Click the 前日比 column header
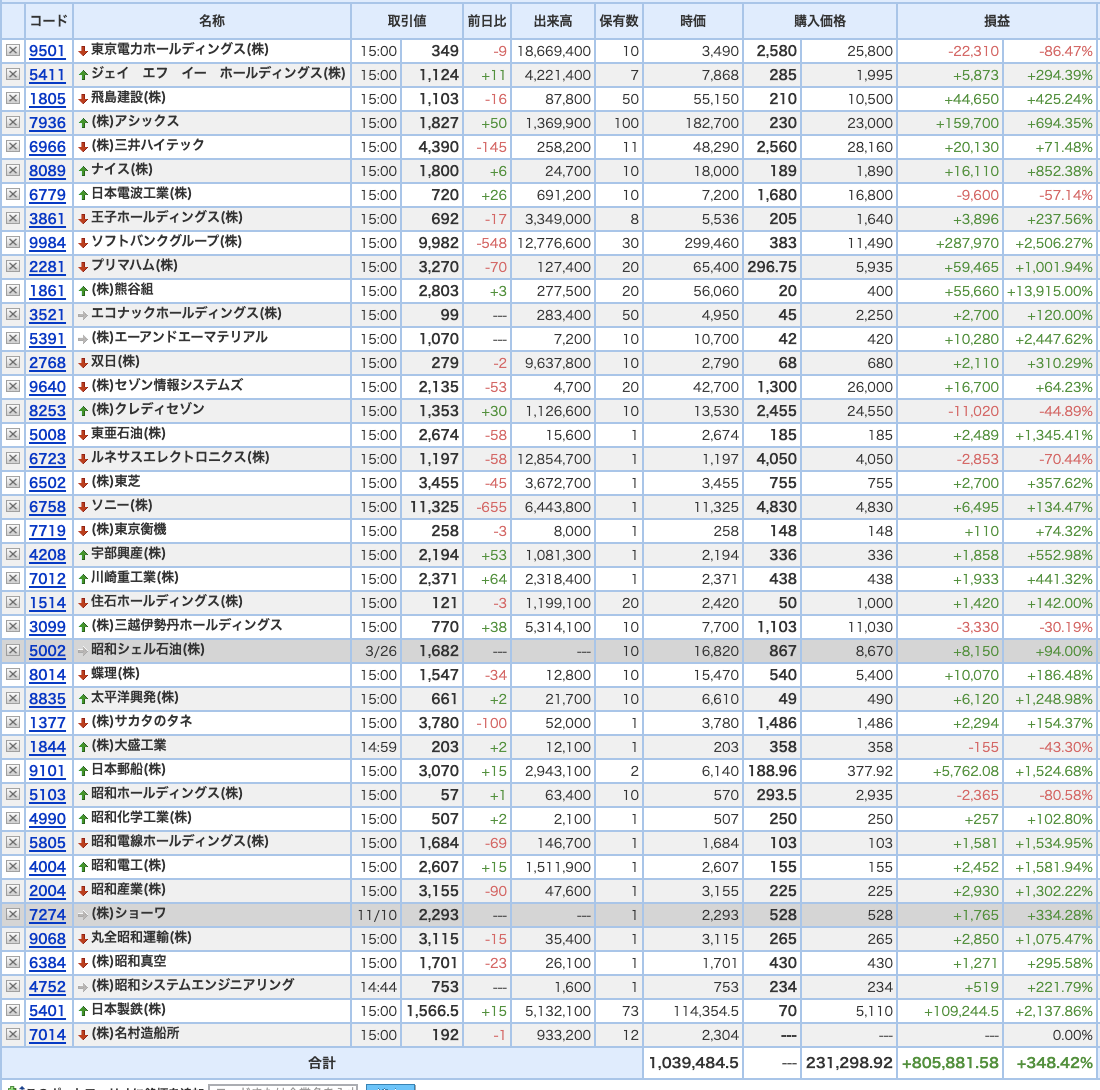Image resolution: width=1100 pixels, height=1090 pixels. point(487,21)
